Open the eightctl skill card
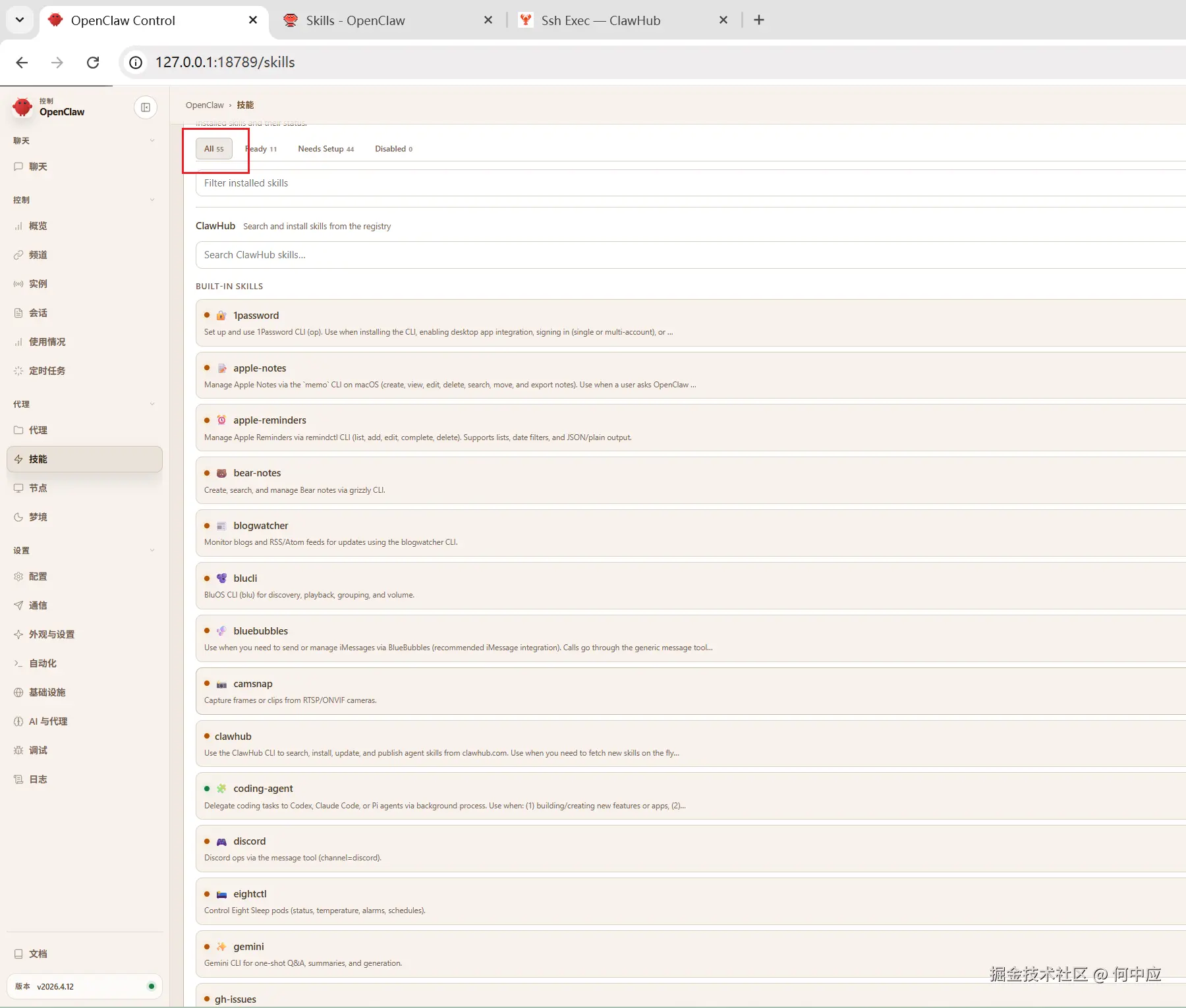The image size is (1186, 1008). (x=691, y=901)
